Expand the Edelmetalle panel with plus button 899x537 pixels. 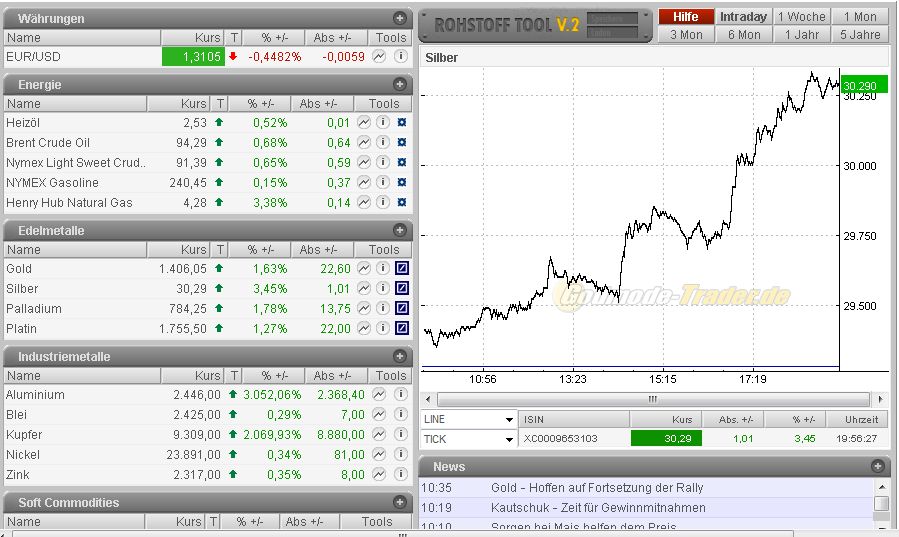click(x=400, y=230)
